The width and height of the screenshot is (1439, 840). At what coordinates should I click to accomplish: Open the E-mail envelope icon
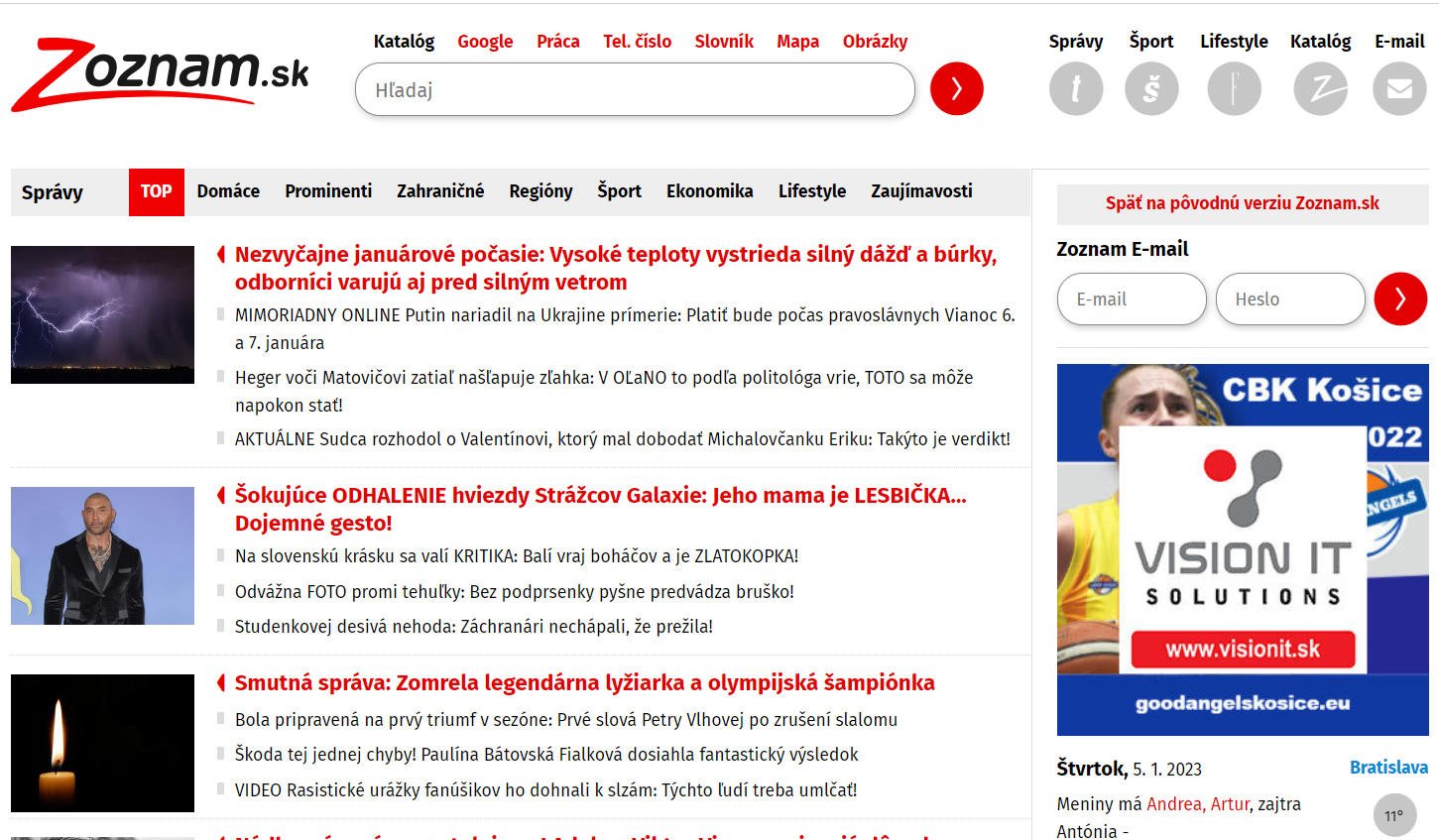coord(1398,89)
